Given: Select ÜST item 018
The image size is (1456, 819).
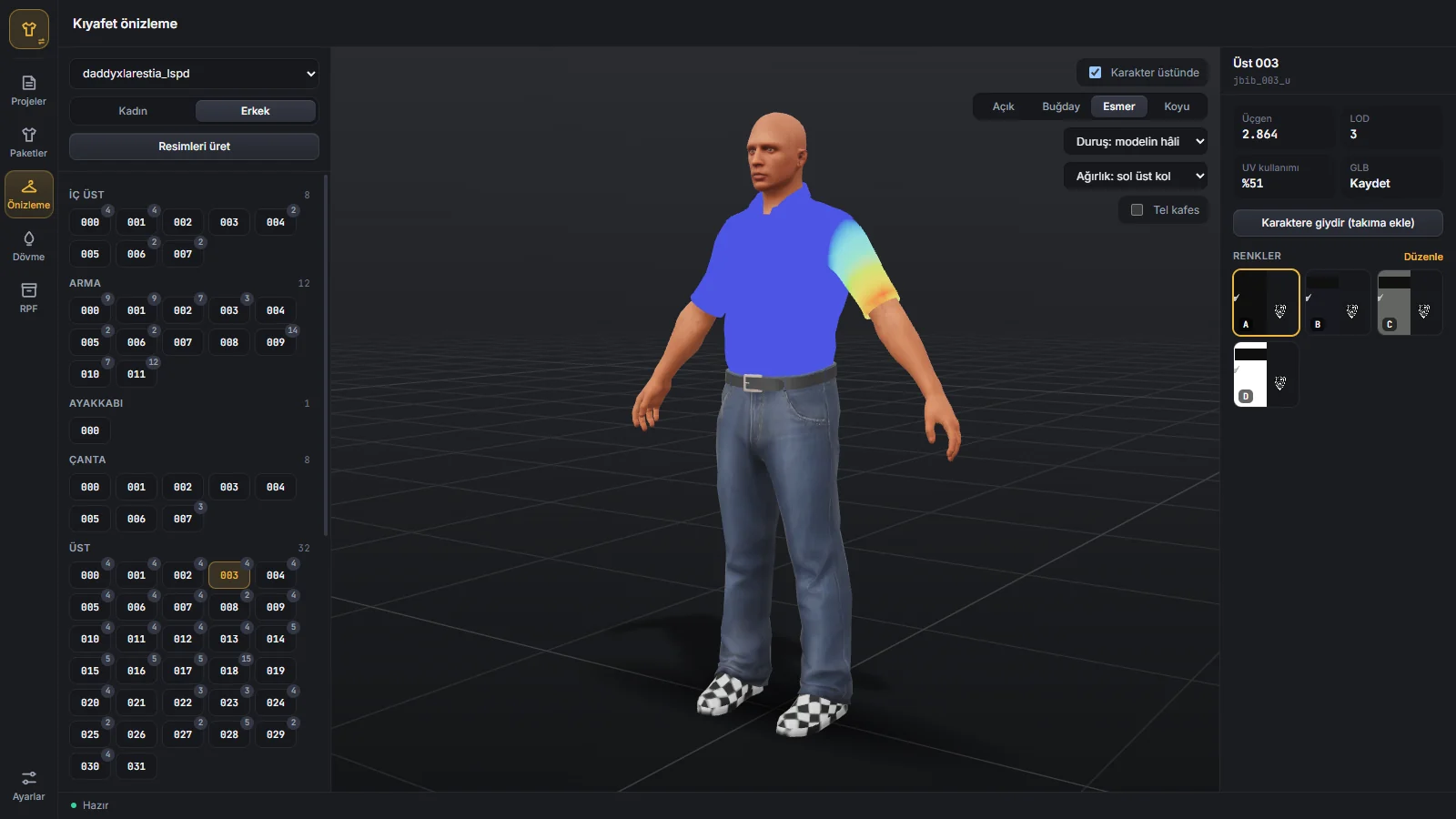Looking at the screenshot, I should [229, 671].
